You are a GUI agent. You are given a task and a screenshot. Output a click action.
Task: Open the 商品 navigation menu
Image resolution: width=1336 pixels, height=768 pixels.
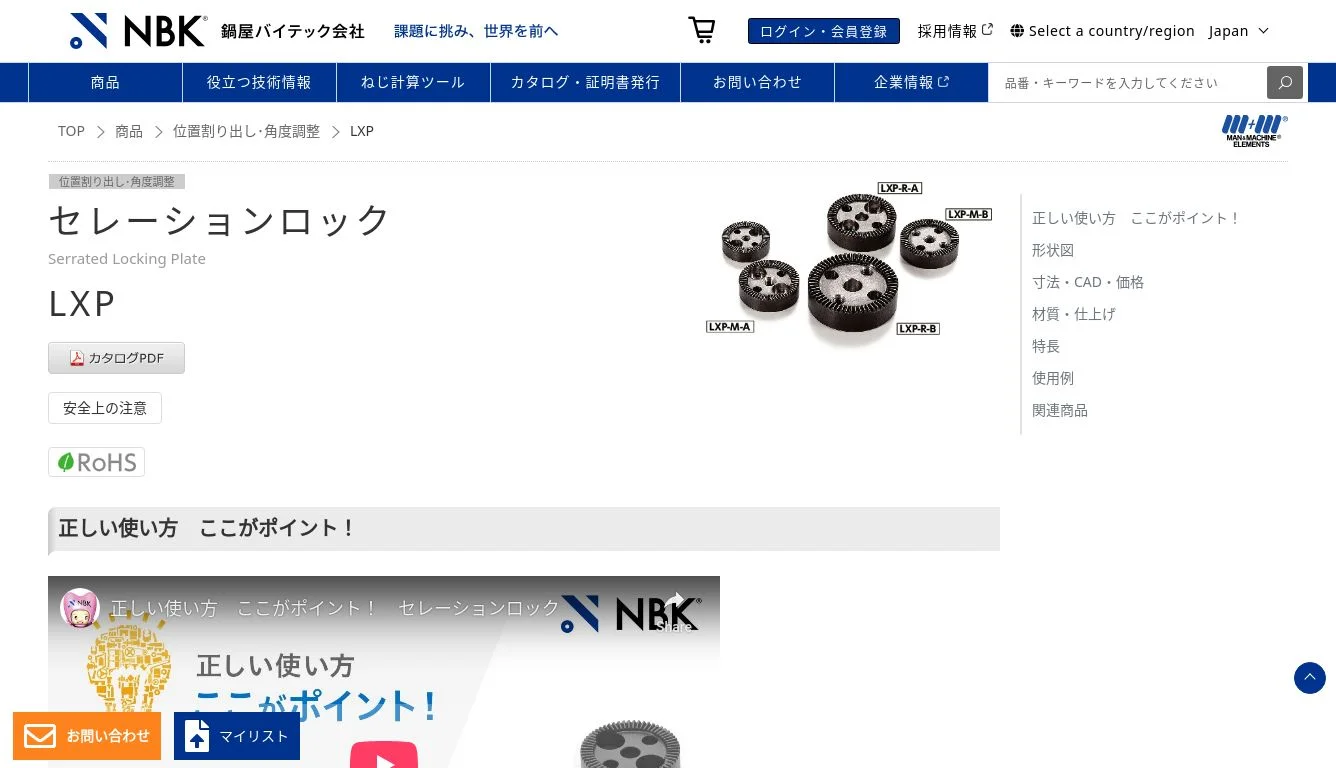click(105, 82)
